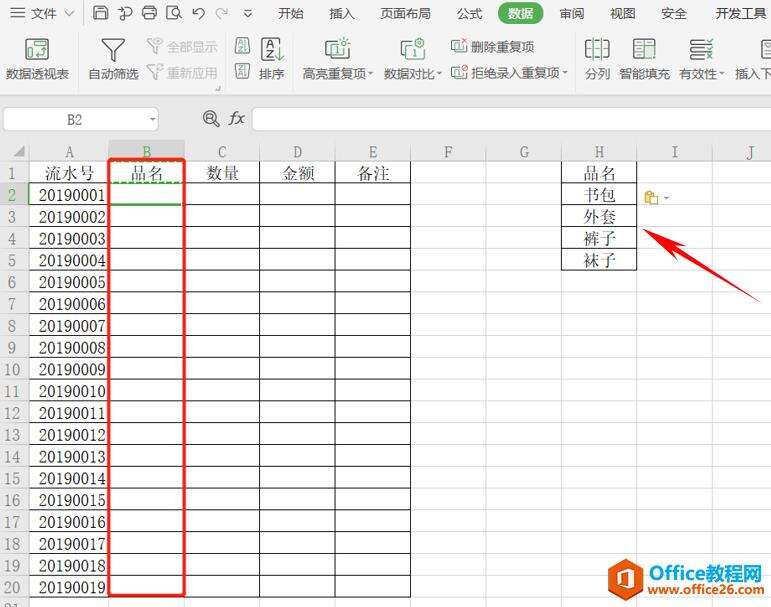Click the sort descending icon
This screenshot has width=771, height=607.
[x=242, y=71]
